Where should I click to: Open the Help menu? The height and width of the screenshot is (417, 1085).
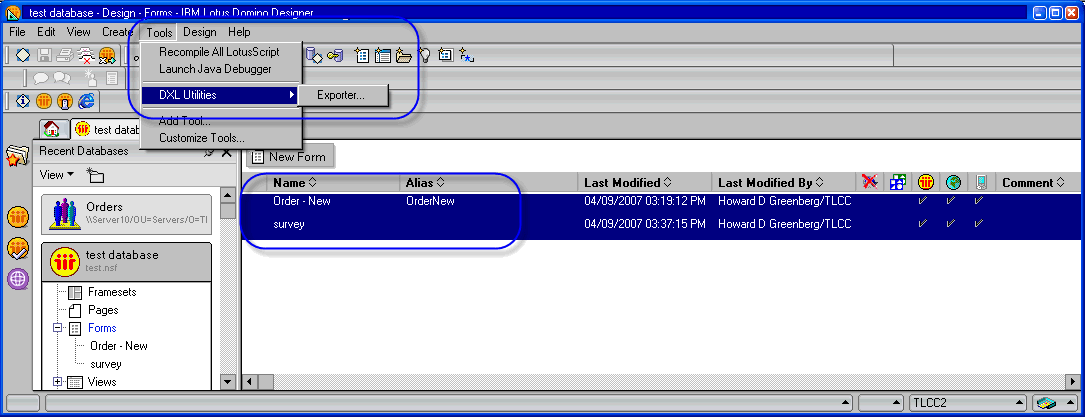pos(239,32)
